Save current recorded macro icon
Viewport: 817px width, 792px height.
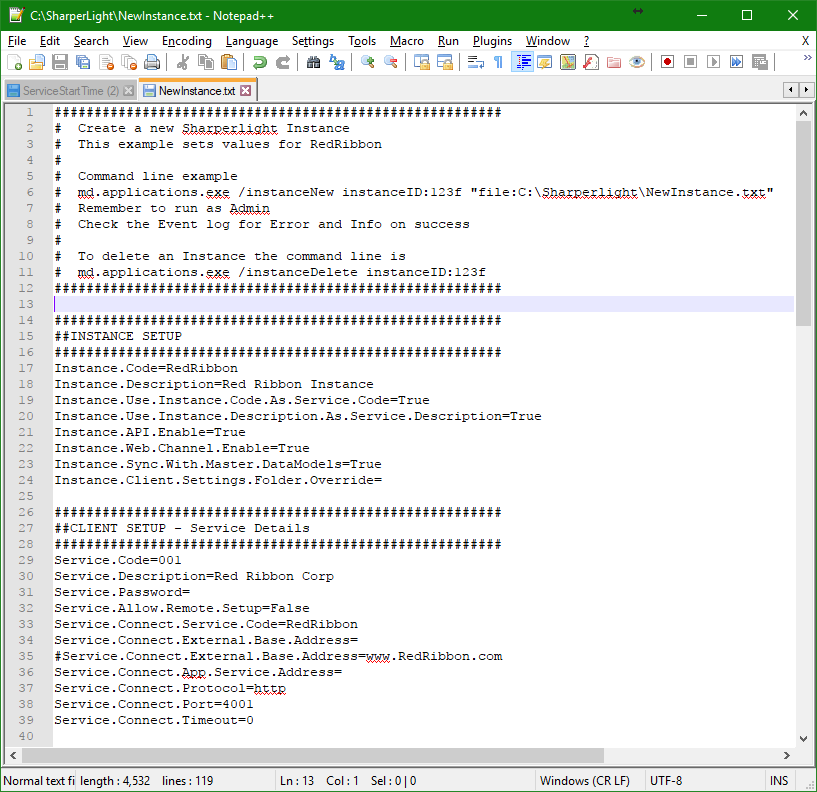pyautogui.click(x=760, y=62)
